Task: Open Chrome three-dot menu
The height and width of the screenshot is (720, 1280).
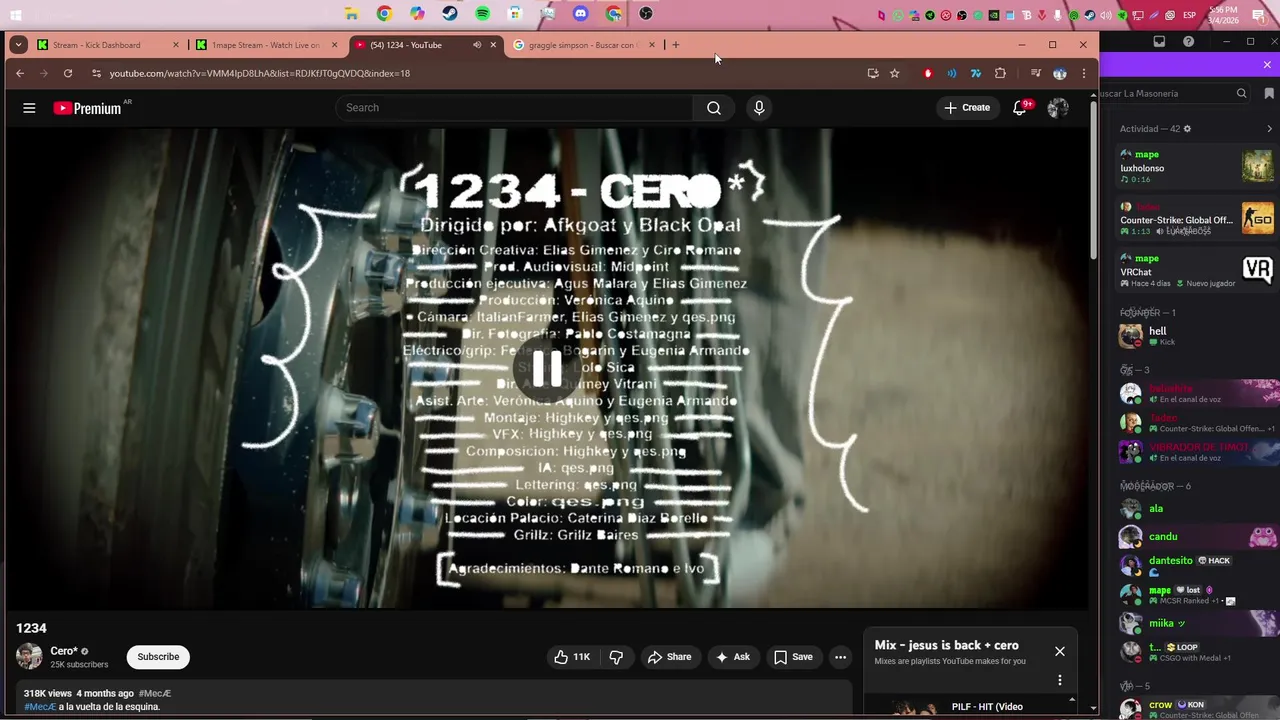Action: point(1084,73)
